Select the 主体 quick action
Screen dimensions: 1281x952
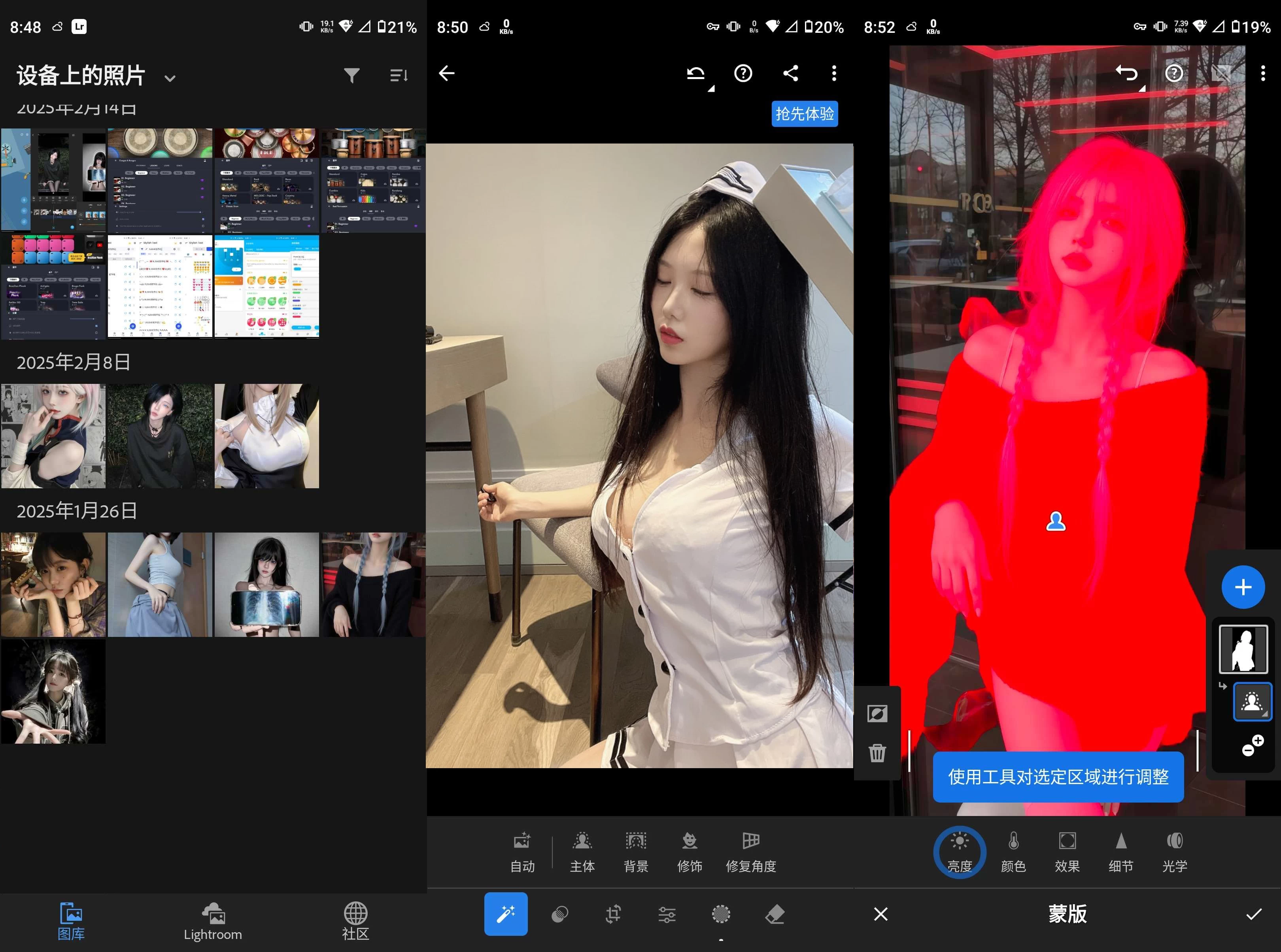click(582, 852)
